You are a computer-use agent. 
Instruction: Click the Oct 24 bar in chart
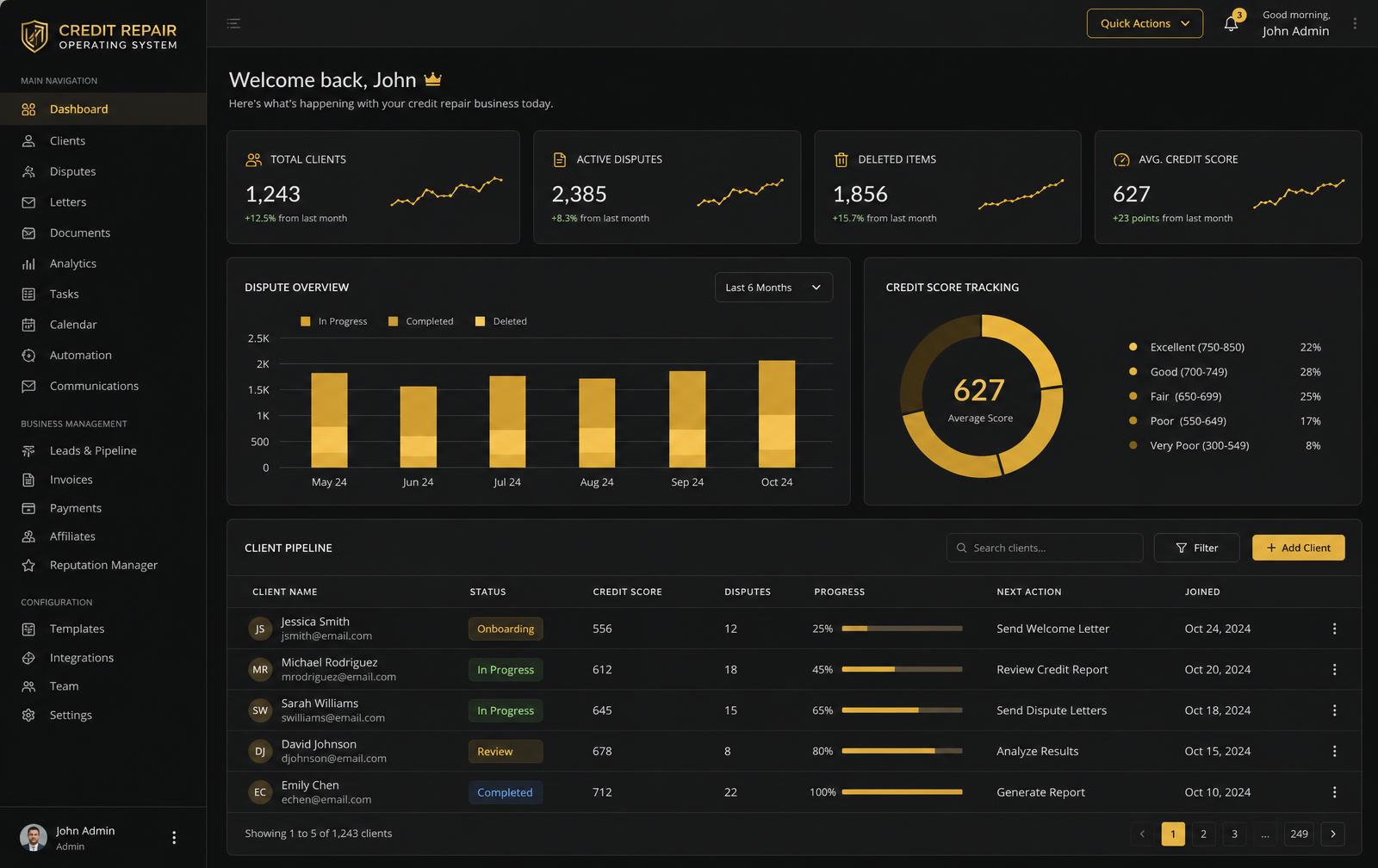(x=777, y=414)
